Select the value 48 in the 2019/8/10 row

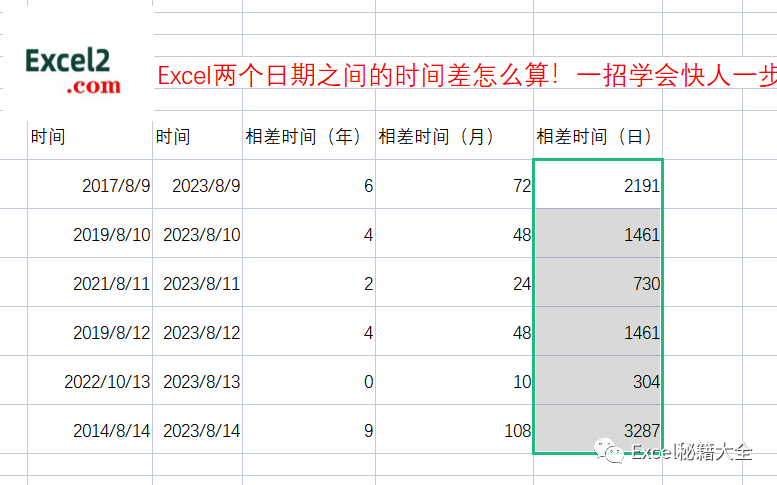click(454, 233)
